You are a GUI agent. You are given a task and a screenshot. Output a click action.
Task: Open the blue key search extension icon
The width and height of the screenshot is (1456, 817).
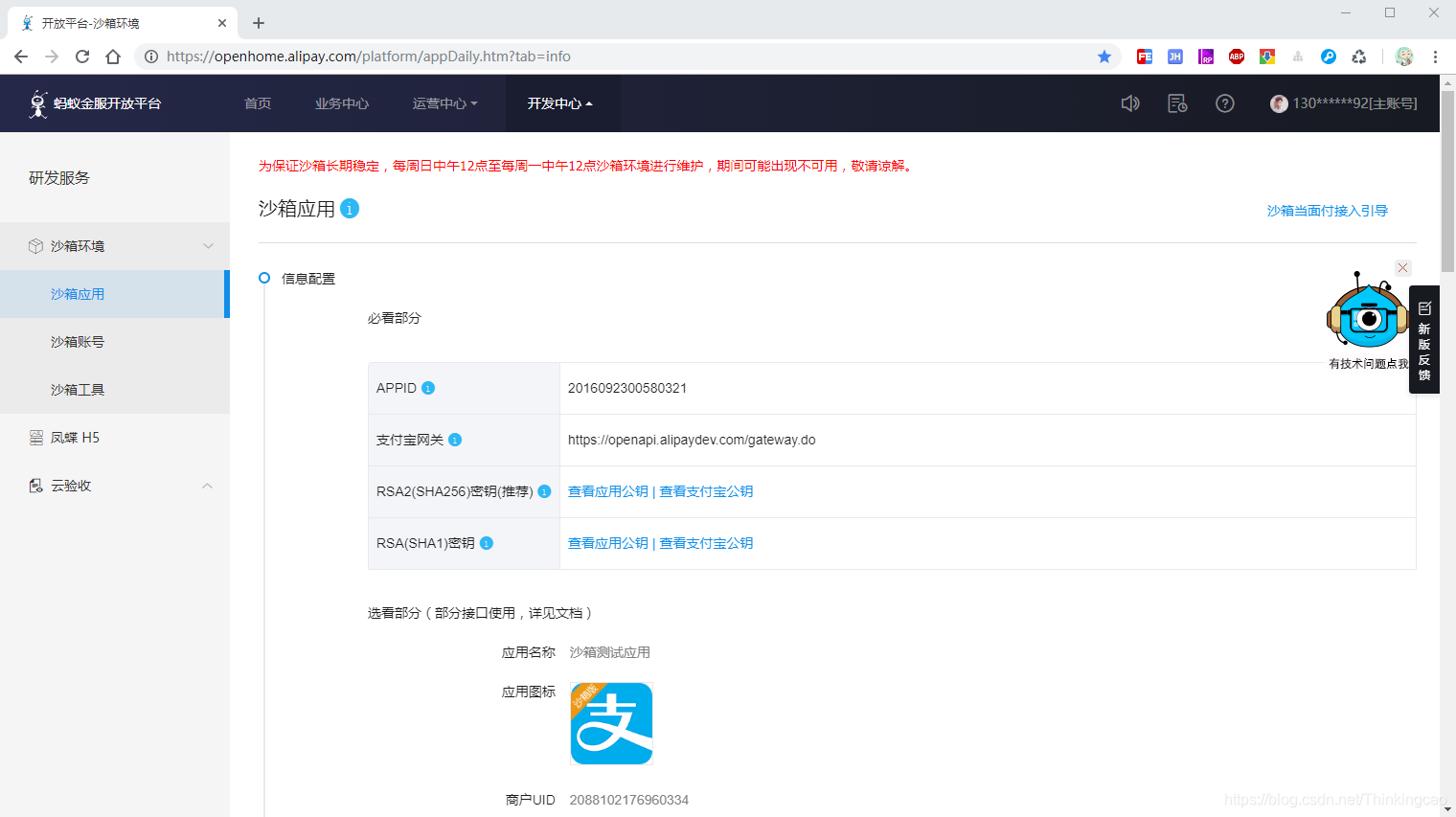(1329, 57)
